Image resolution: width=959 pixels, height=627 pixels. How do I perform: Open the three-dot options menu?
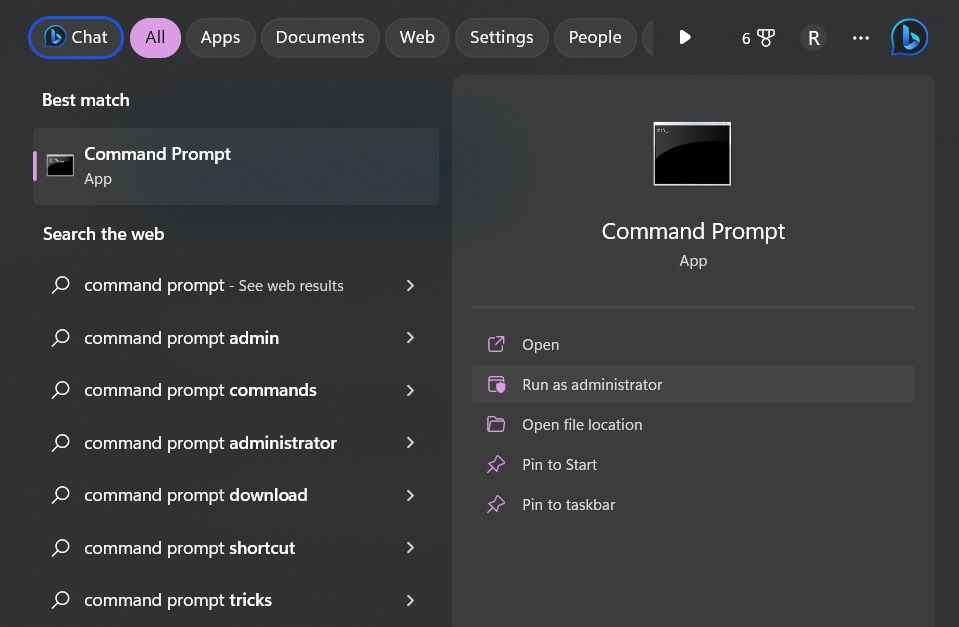click(861, 38)
